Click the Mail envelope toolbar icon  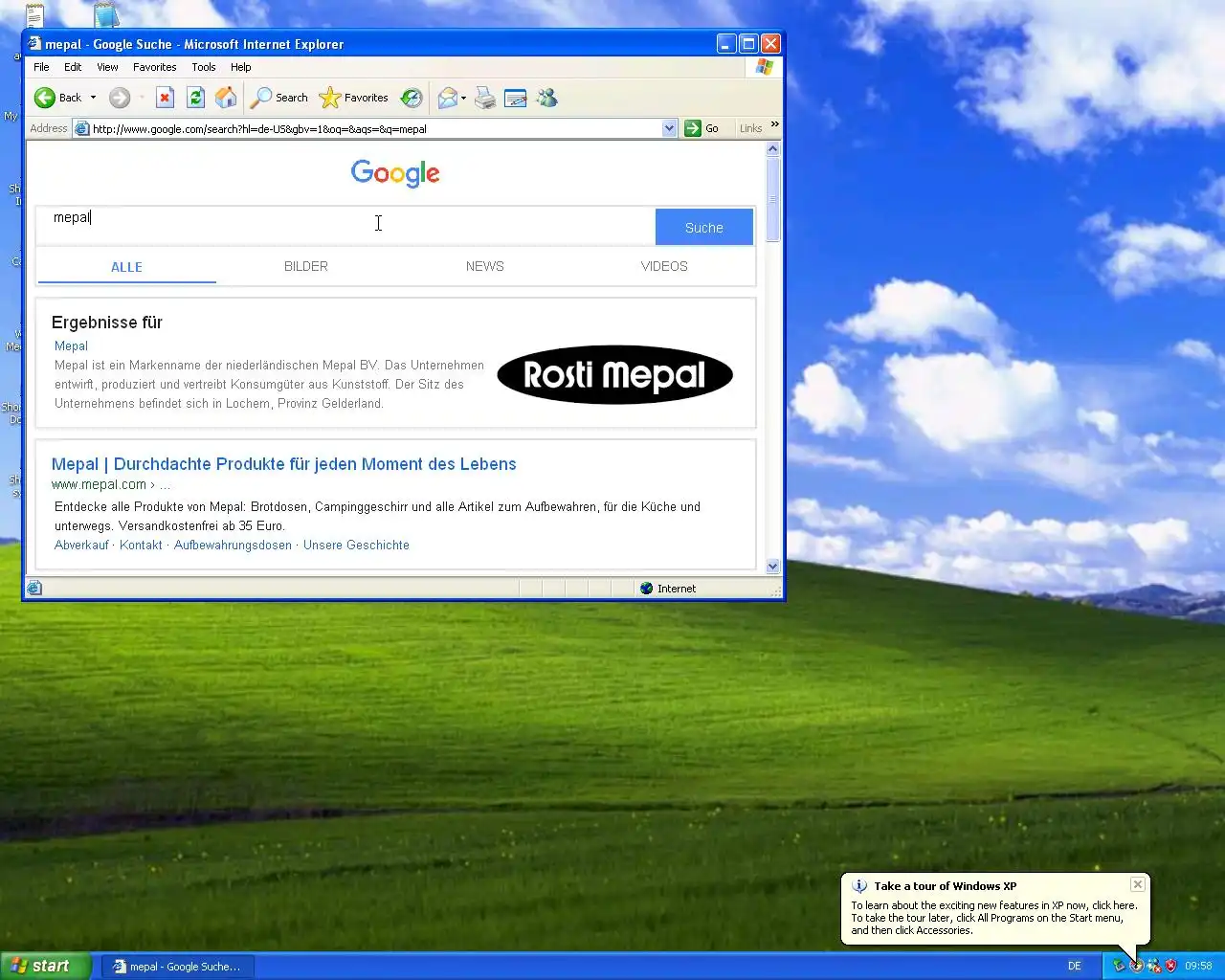click(447, 98)
